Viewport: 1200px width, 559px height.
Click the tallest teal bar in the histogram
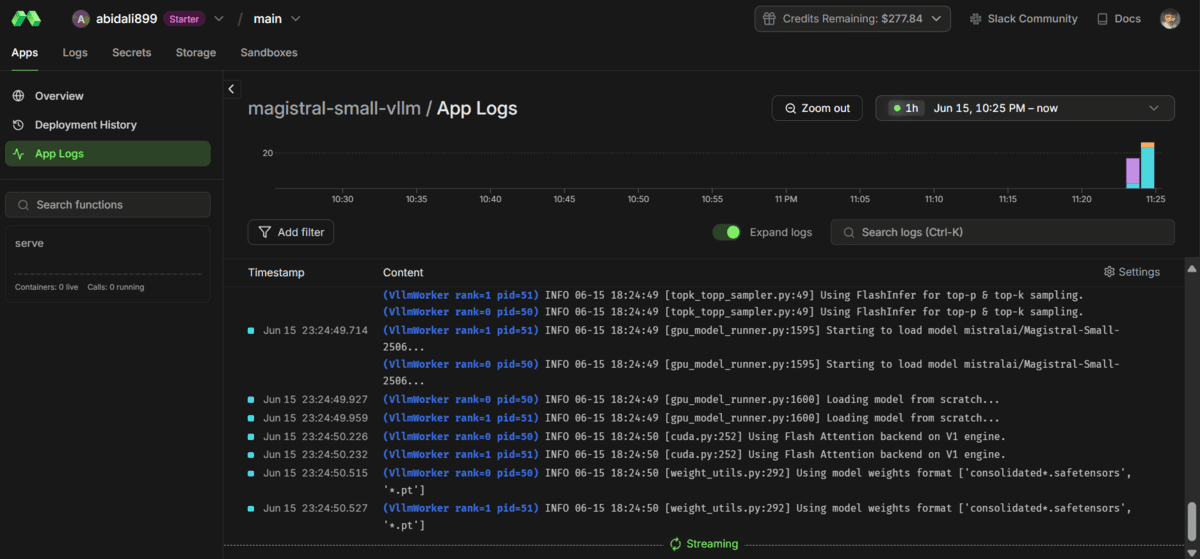coord(1148,168)
